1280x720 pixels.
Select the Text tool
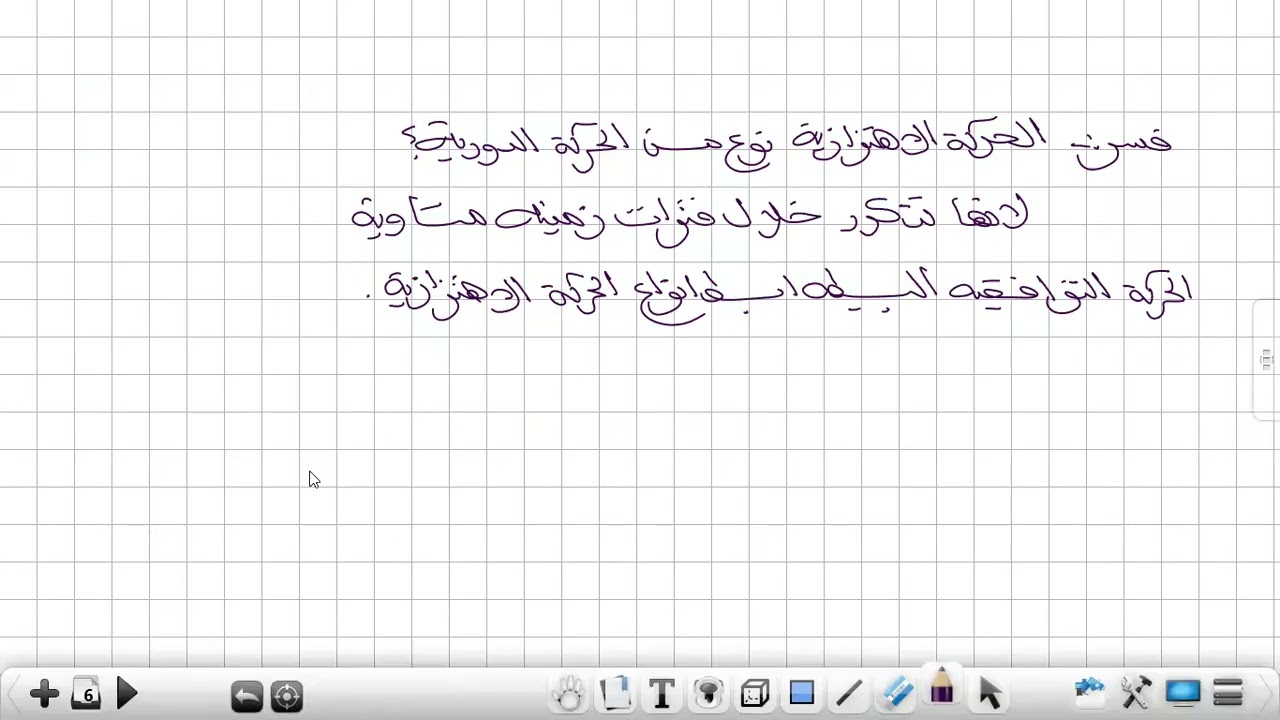(x=662, y=693)
